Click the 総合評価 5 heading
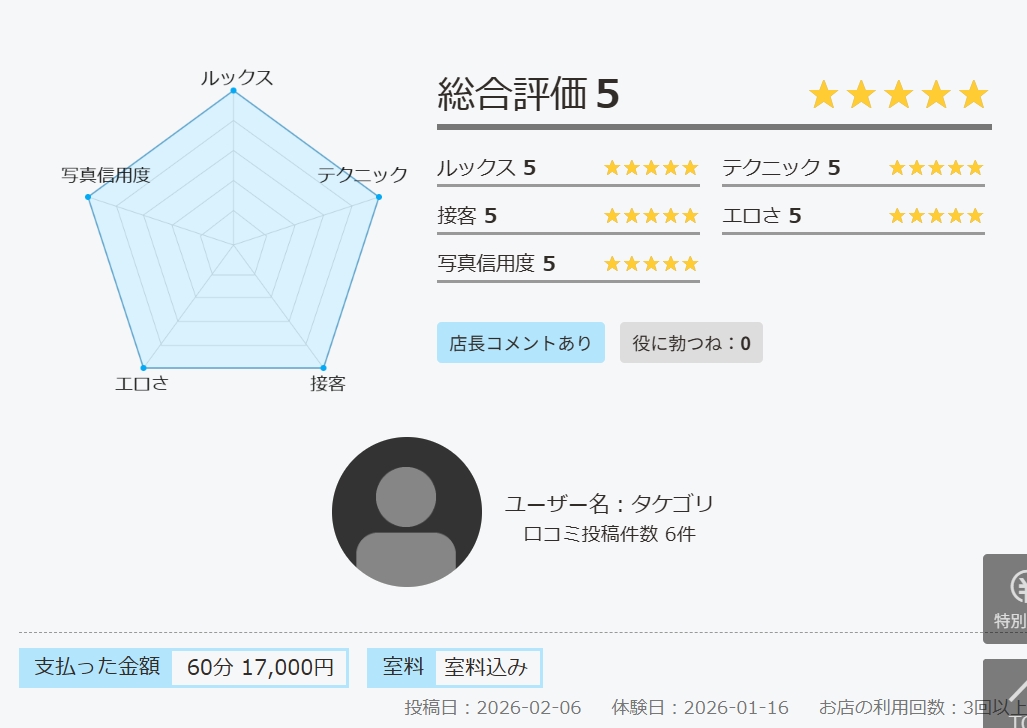The width and height of the screenshot is (1027, 728). coord(529,95)
